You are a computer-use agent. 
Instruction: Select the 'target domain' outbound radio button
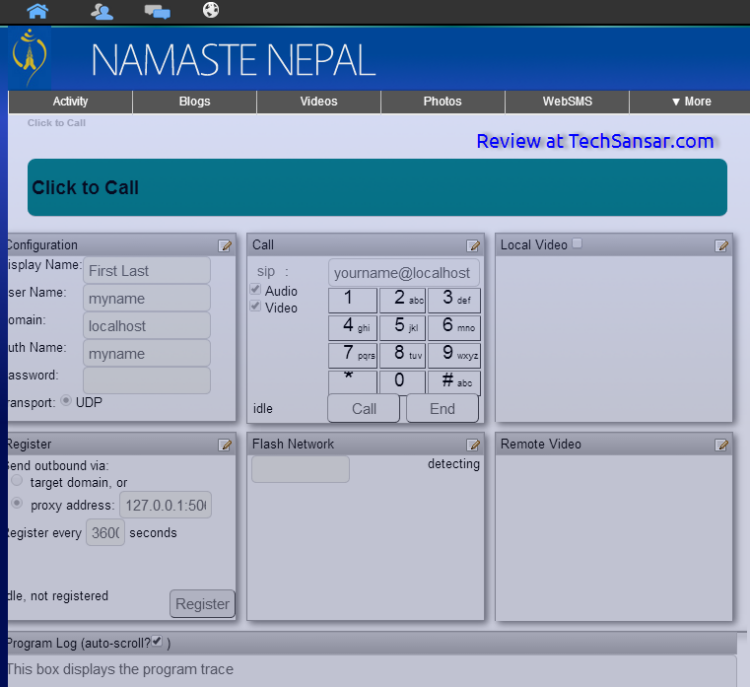coord(17,480)
